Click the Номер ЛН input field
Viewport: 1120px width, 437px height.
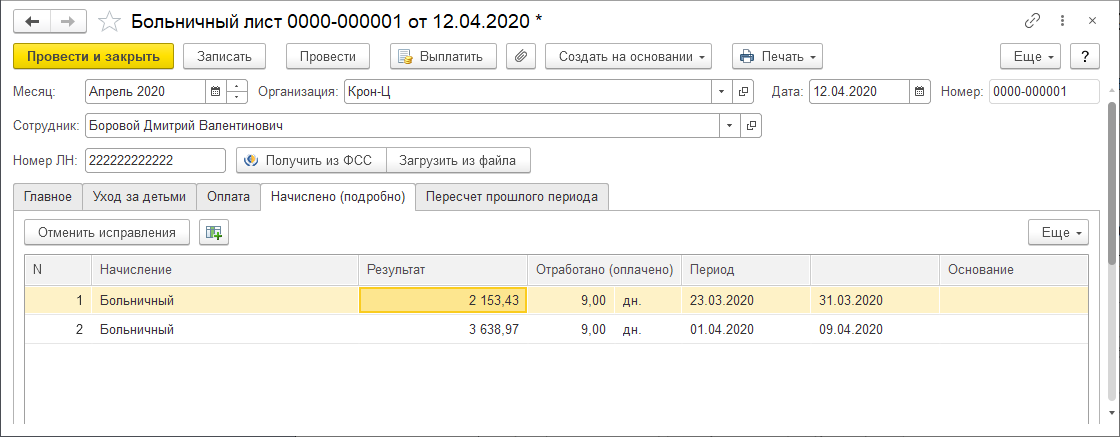click(x=155, y=160)
